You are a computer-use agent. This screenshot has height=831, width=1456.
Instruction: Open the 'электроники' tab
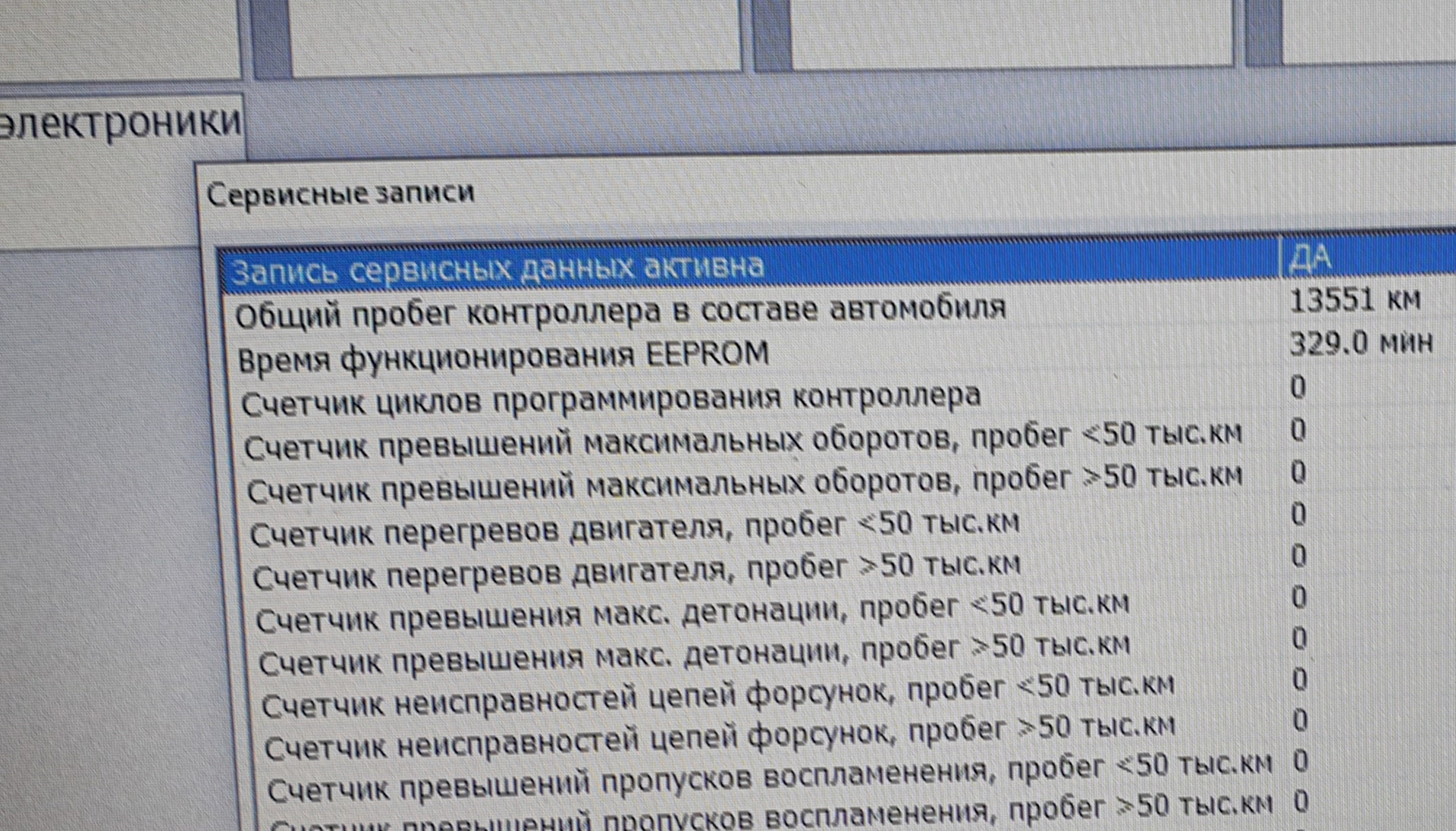pyautogui.click(x=120, y=124)
